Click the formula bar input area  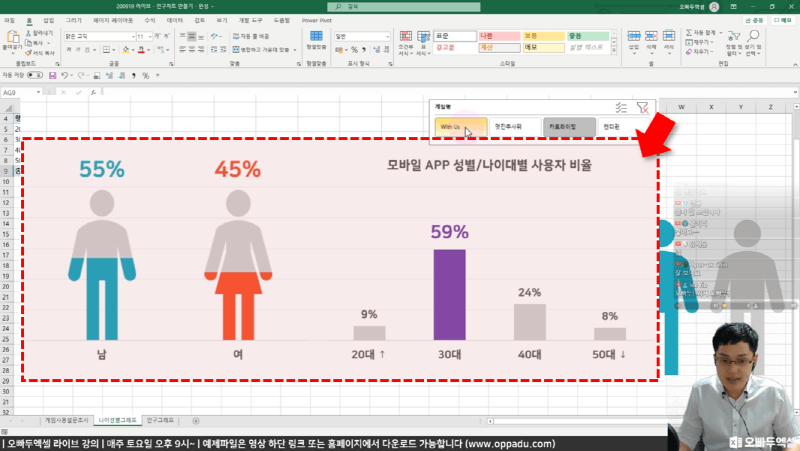[449, 92]
